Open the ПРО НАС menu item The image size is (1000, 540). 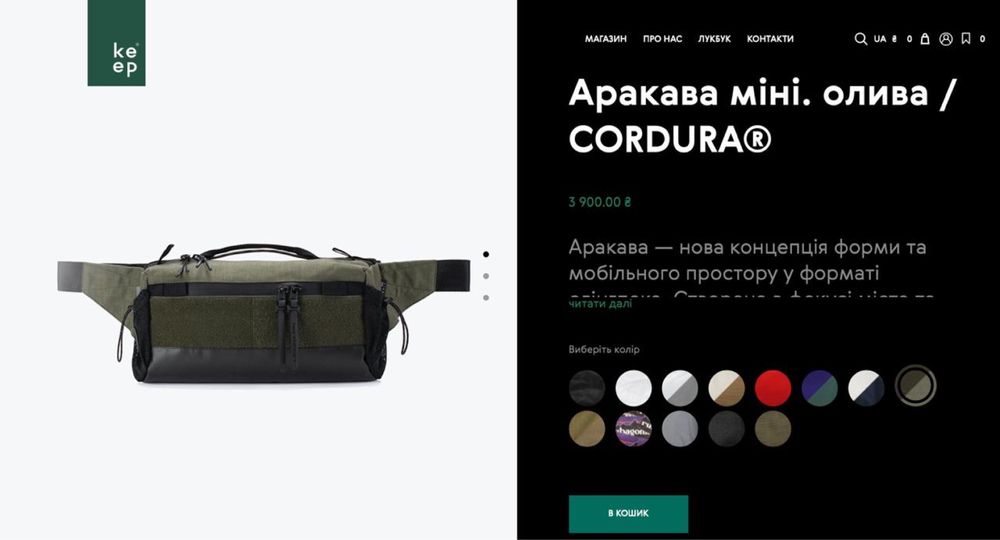(x=663, y=39)
